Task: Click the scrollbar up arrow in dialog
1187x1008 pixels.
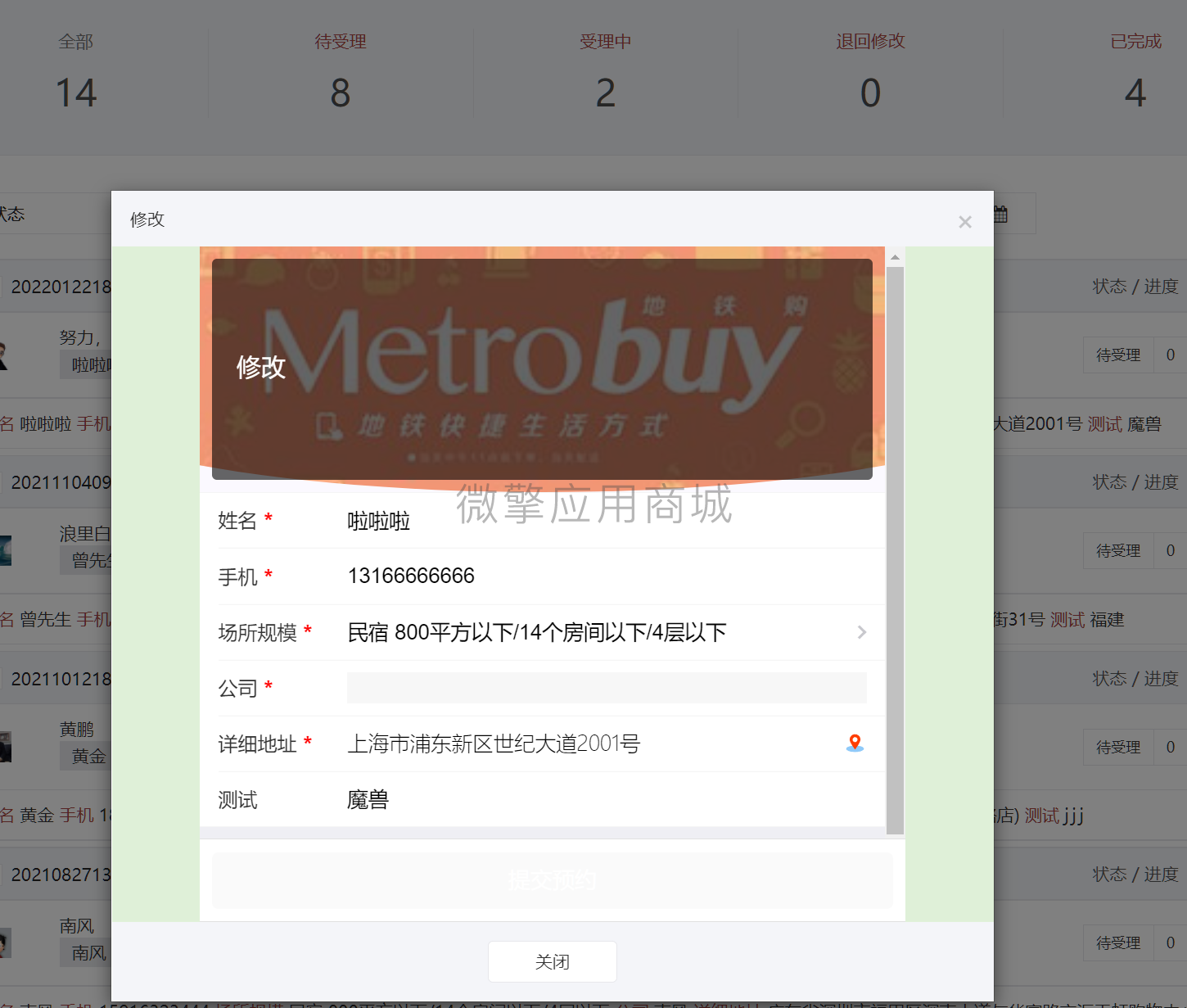Action: pos(895,257)
